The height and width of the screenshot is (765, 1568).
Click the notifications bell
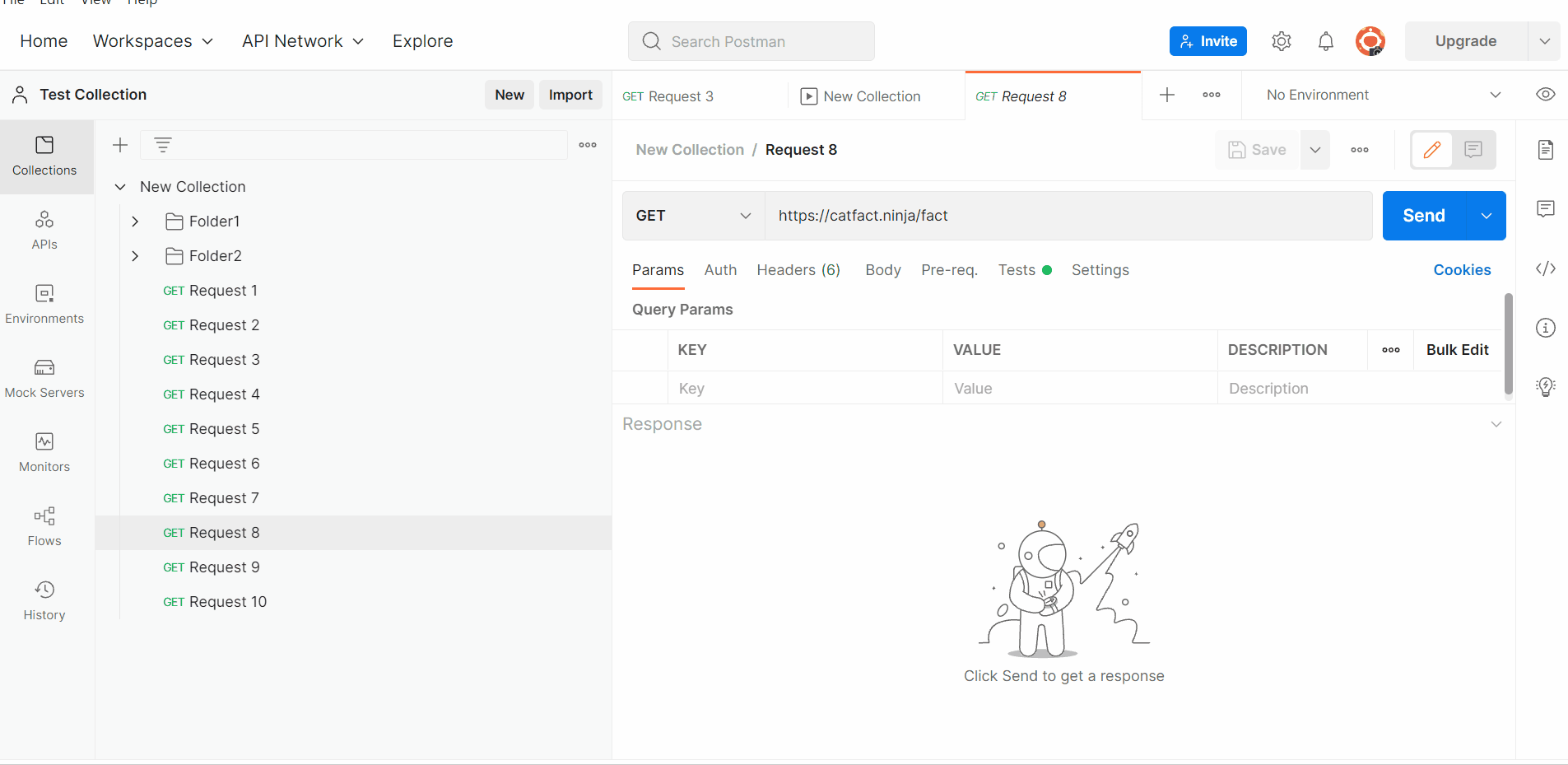(x=1325, y=41)
